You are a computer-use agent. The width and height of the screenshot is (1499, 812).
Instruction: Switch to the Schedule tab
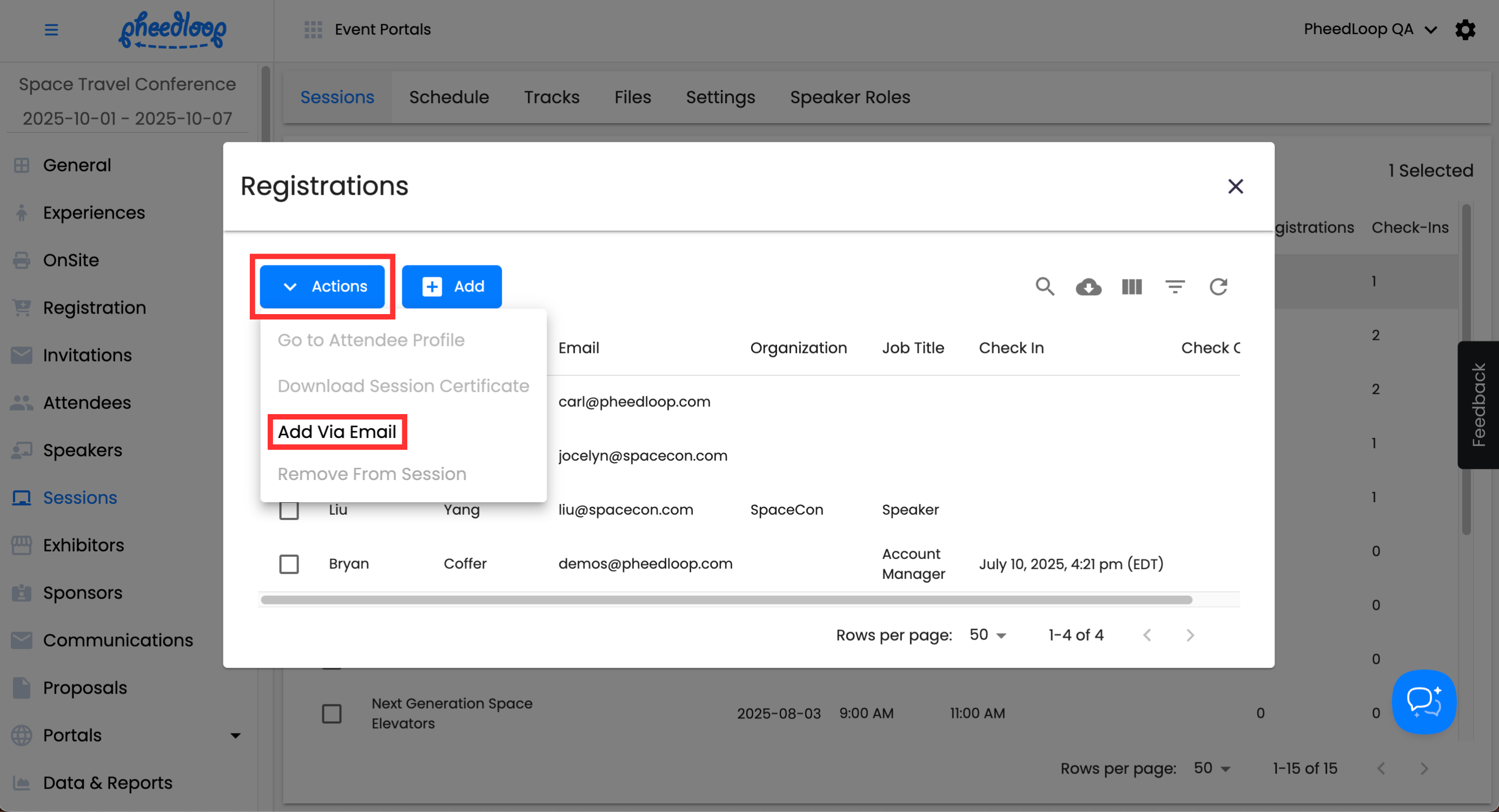point(449,97)
